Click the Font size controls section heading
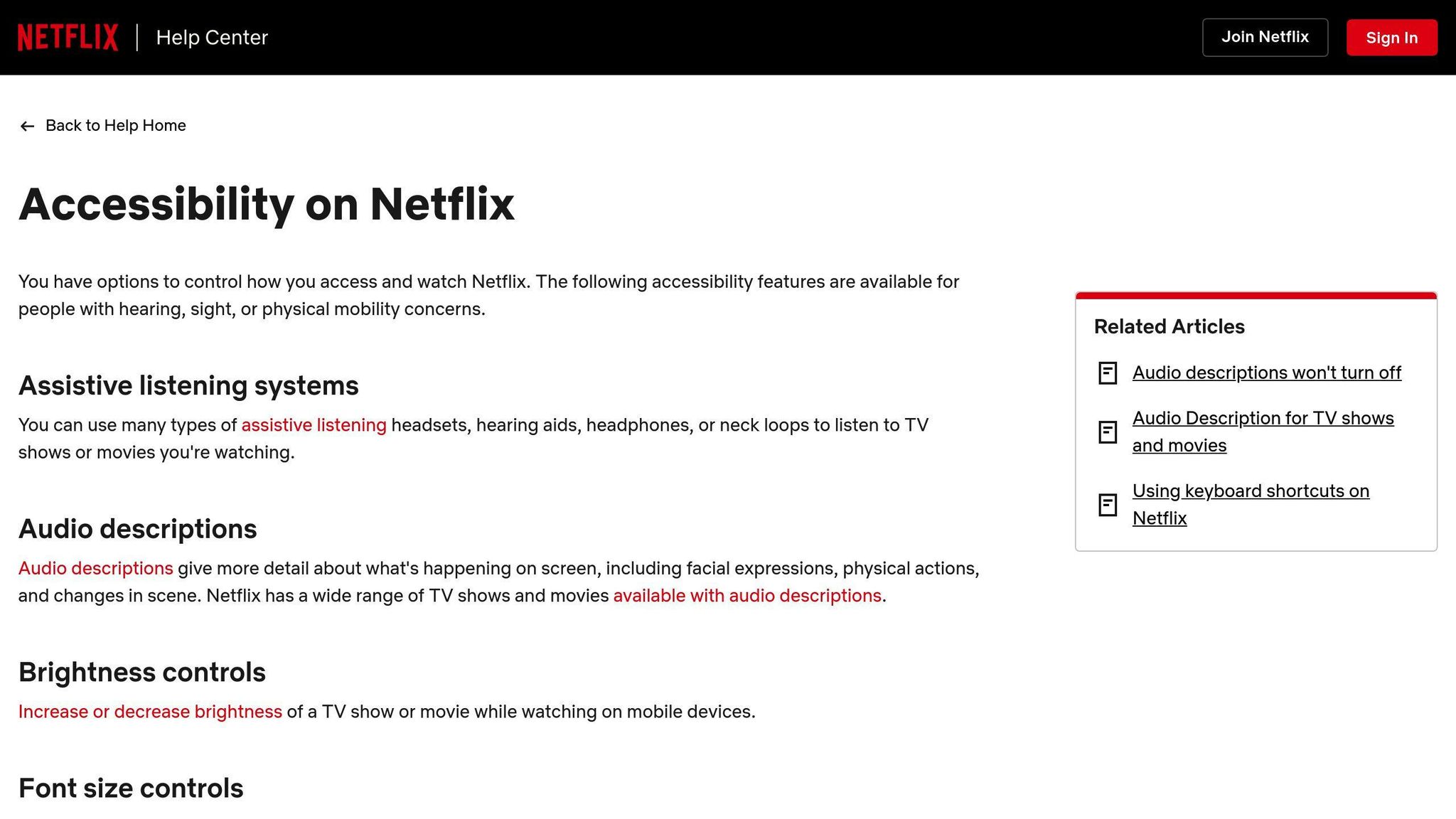1456x819 pixels. (131, 788)
